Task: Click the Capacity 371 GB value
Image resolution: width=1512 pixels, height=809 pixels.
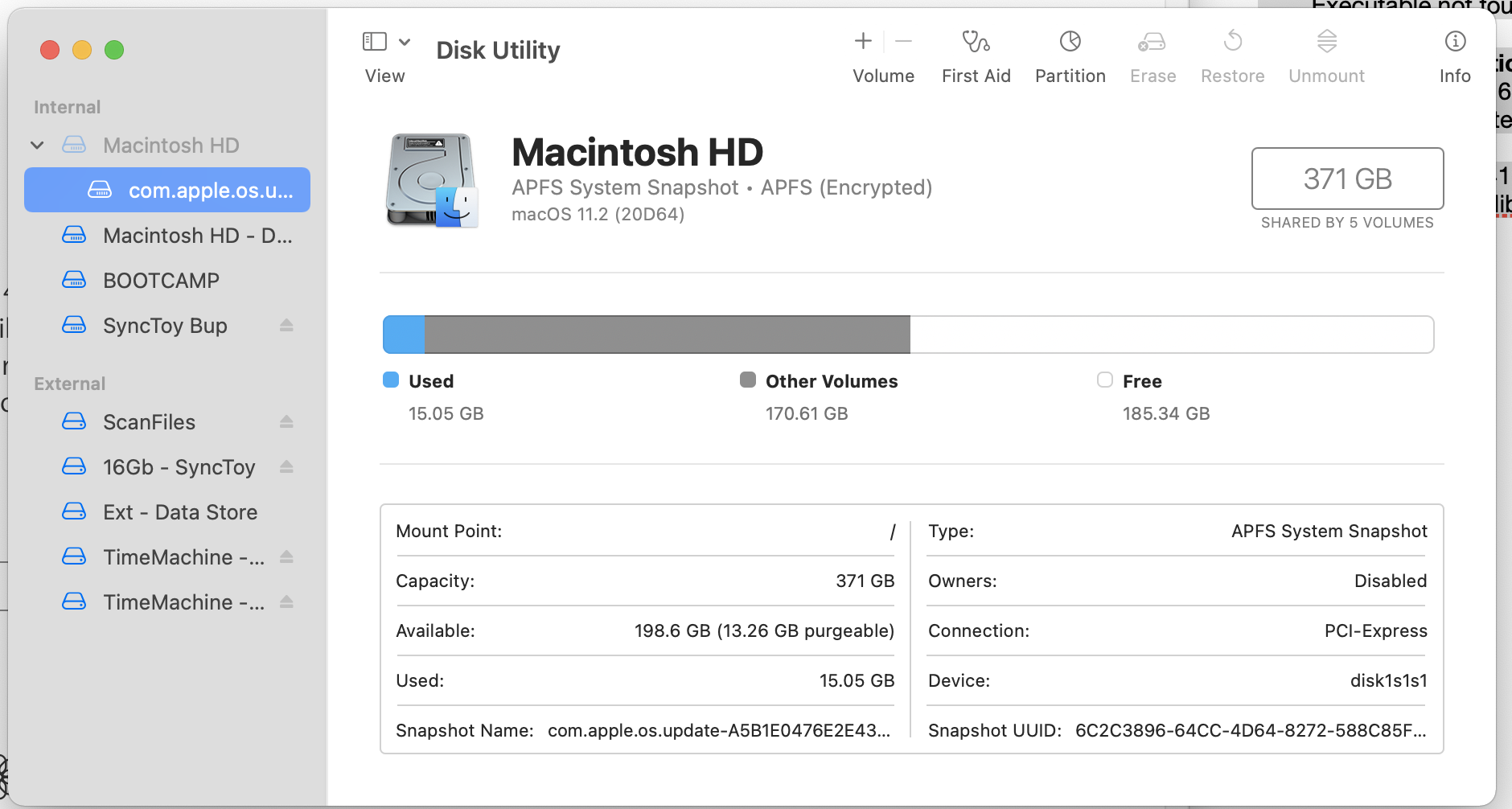Action: [865, 581]
